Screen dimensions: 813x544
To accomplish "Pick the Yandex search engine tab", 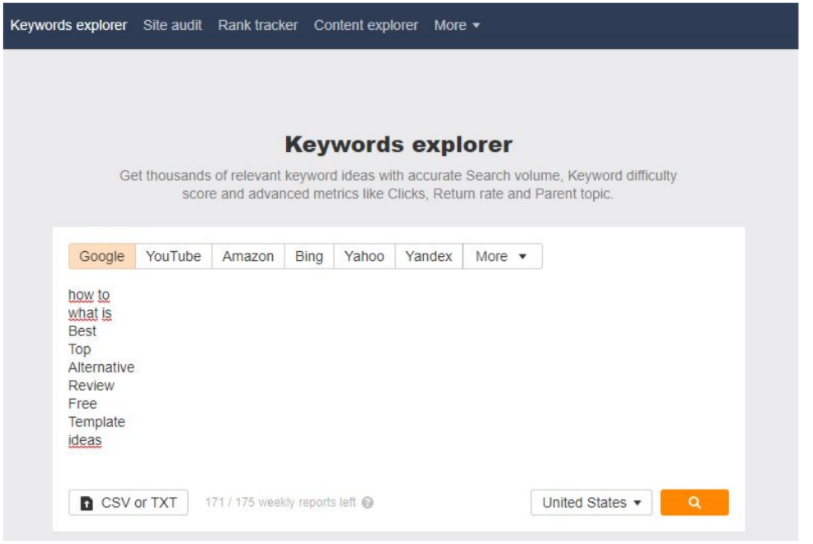I will pyautogui.click(x=429, y=257).
